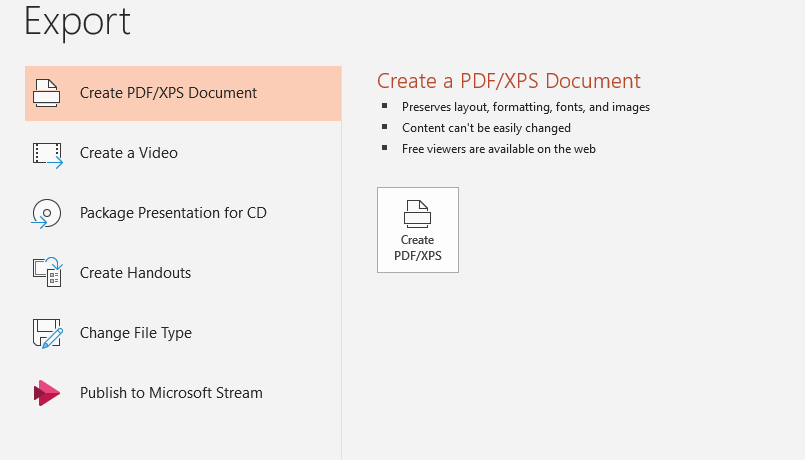Click the printer icon inside the Create PDF/XPS button
The image size is (805, 460).
pos(417,213)
